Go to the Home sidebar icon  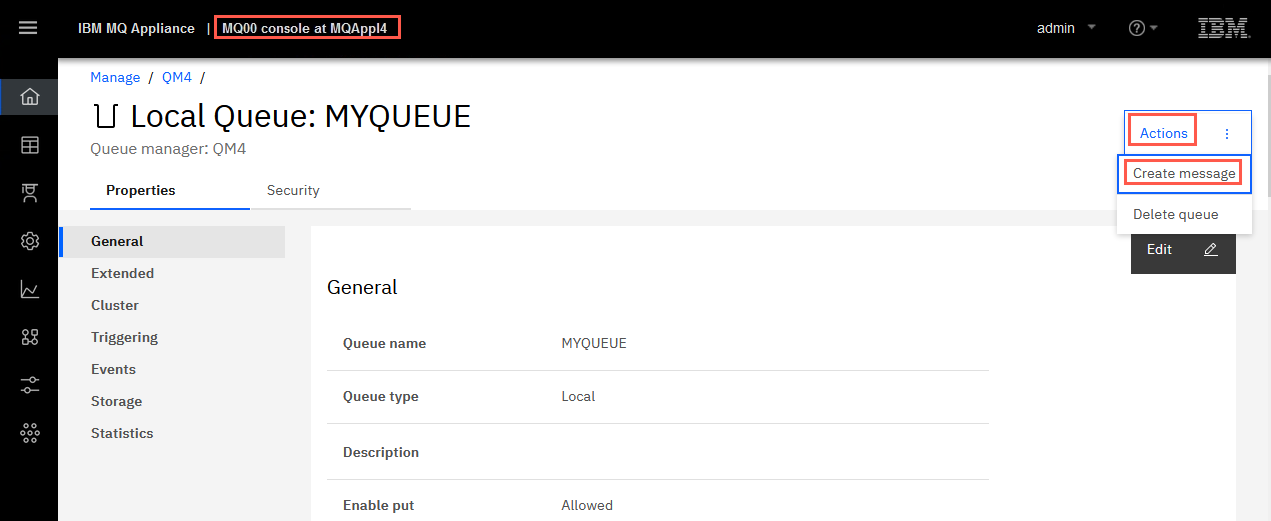click(29, 97)
